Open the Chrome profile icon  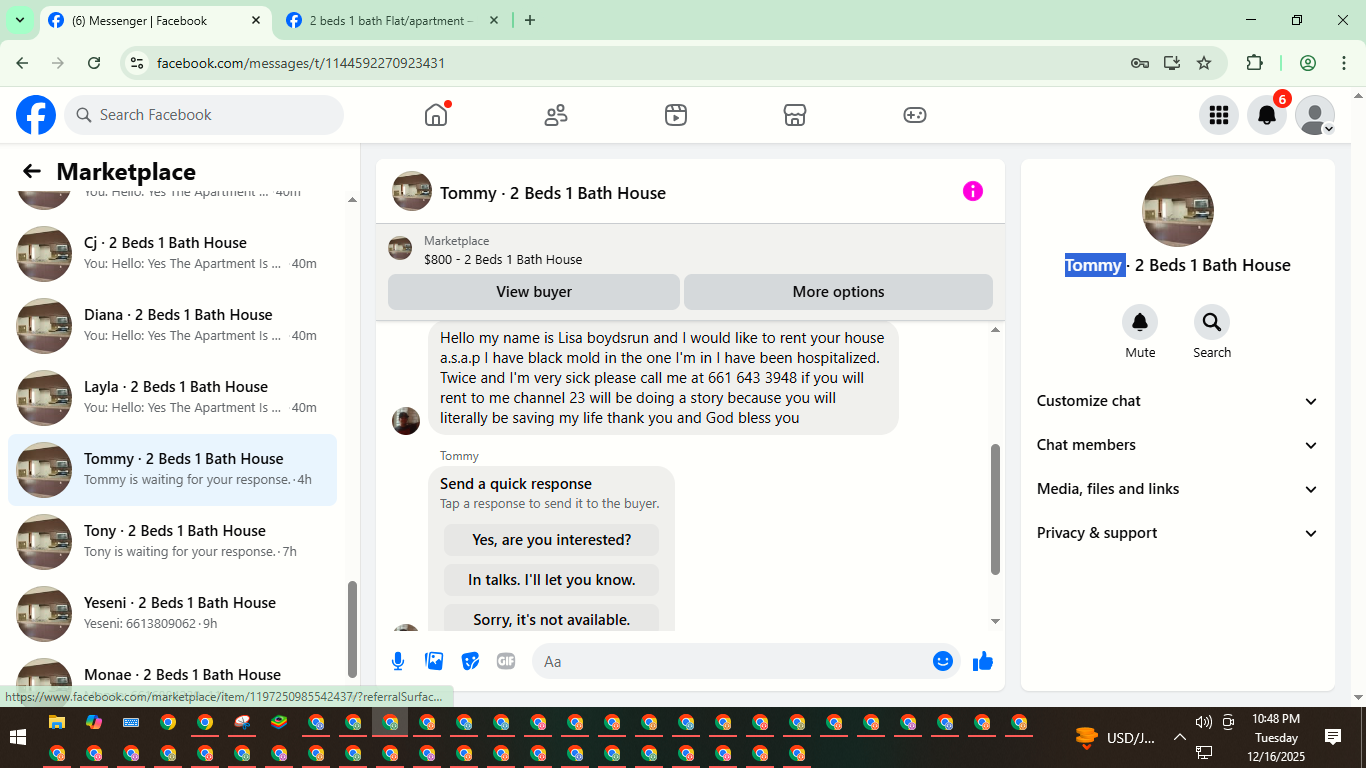point(1308,63)
